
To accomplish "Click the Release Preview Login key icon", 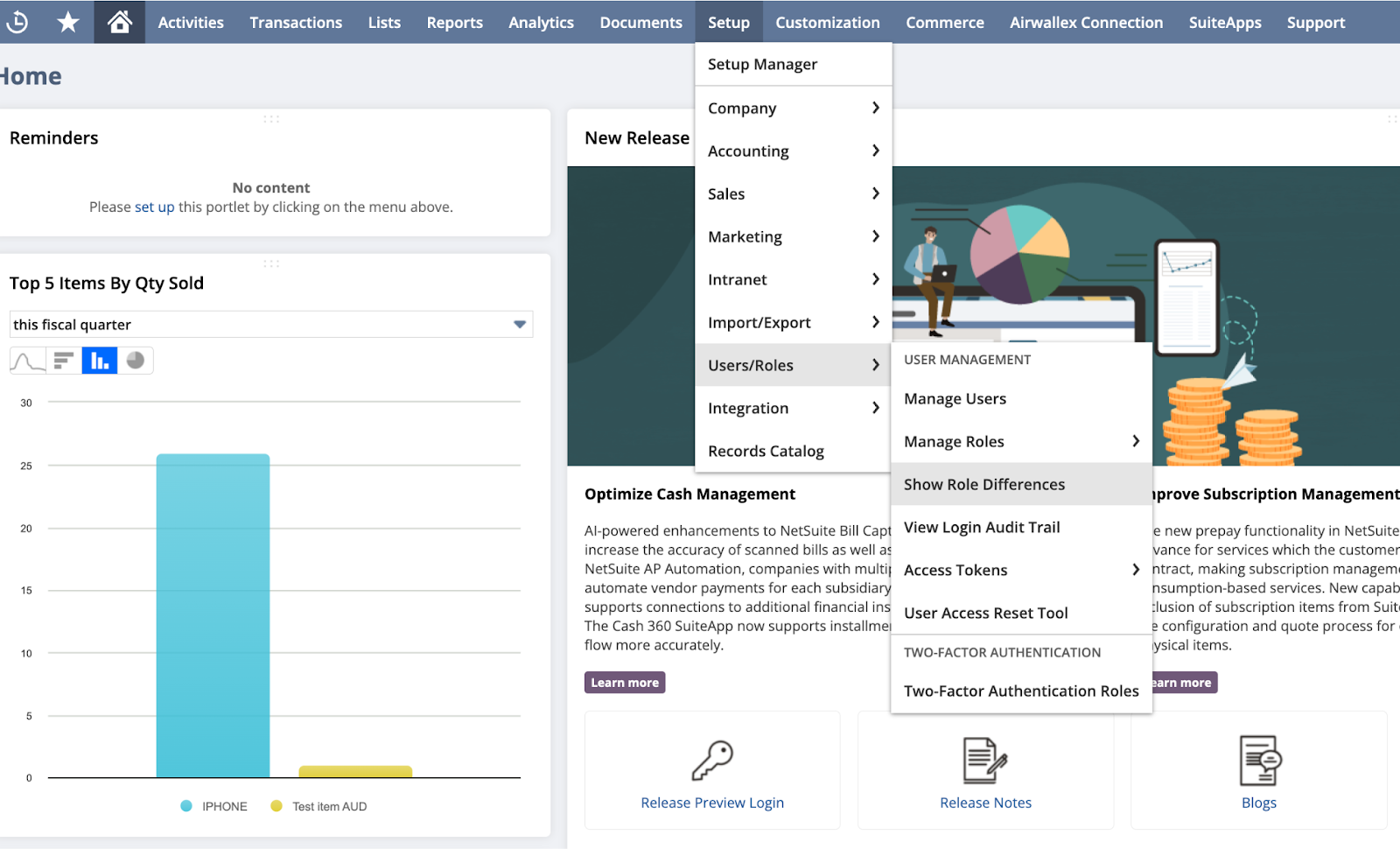I will [712, 760].
